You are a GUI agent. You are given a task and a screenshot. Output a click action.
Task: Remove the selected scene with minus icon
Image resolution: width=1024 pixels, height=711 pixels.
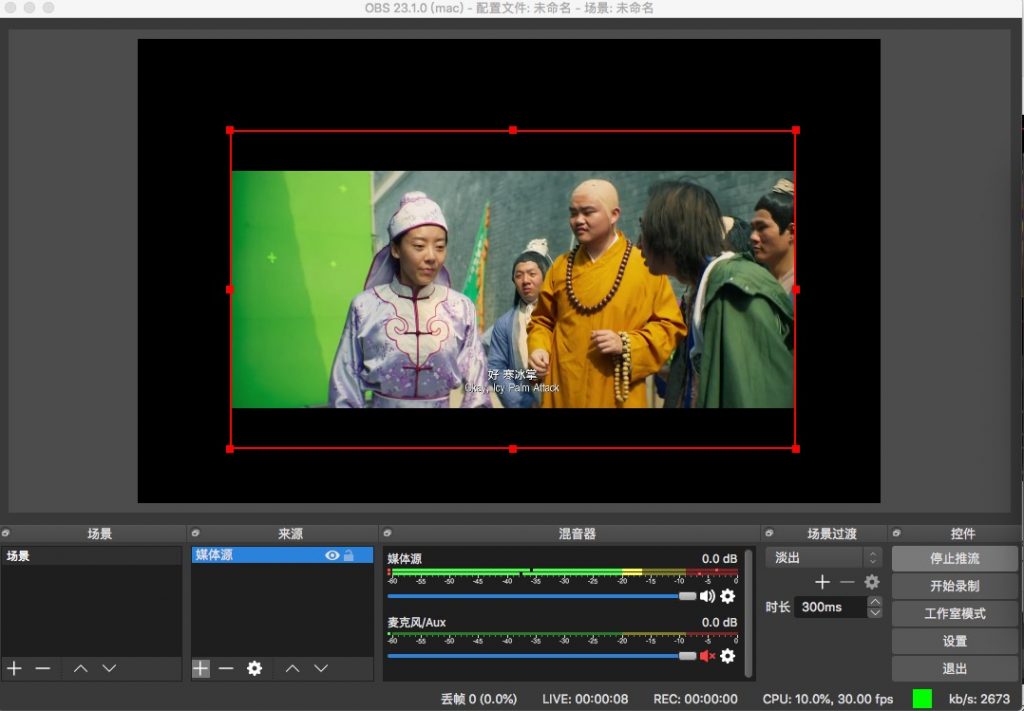click(42, 669)
